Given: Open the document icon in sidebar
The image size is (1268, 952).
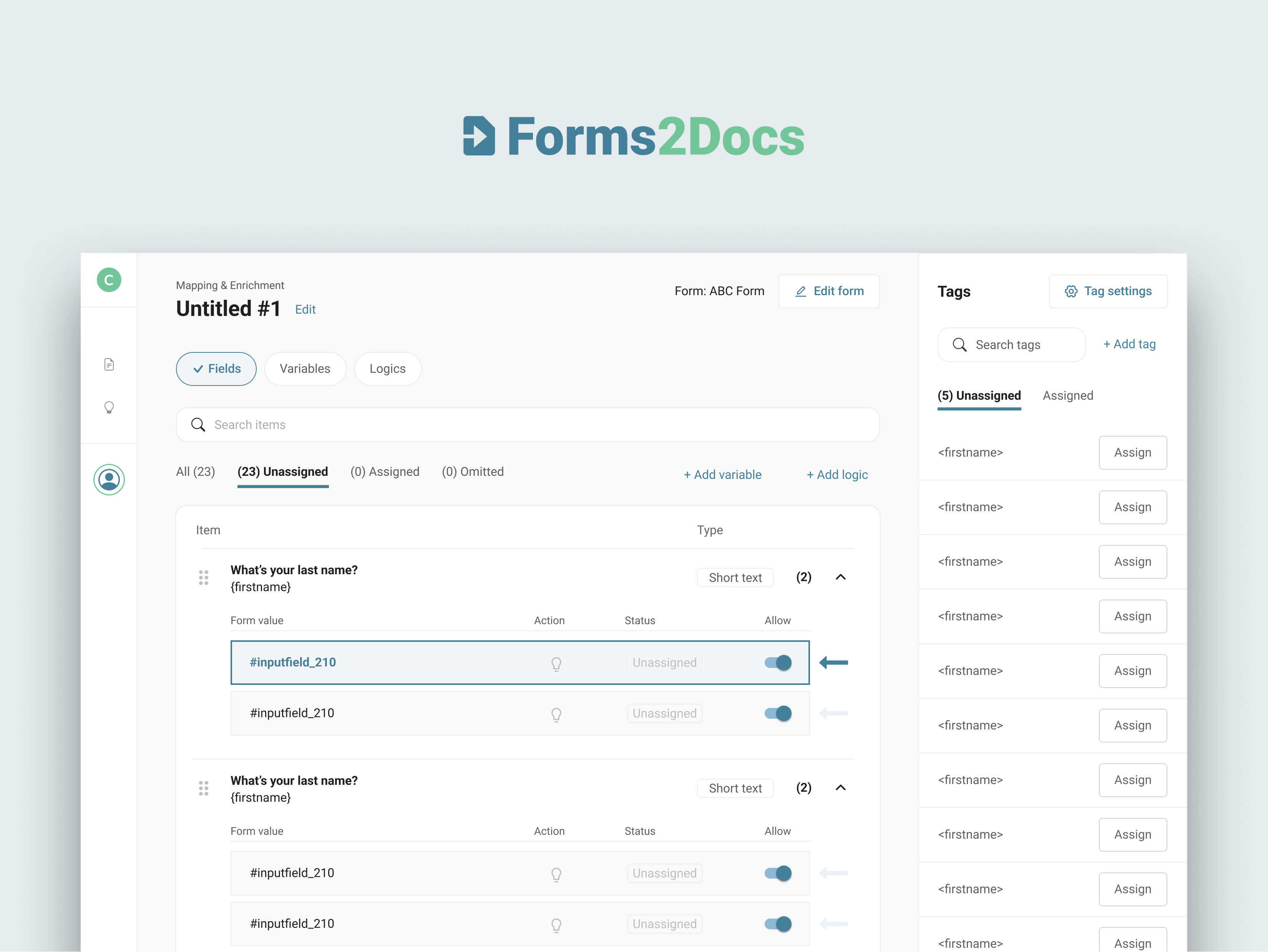Looking at the screenshot, I should tap(109, 364).
